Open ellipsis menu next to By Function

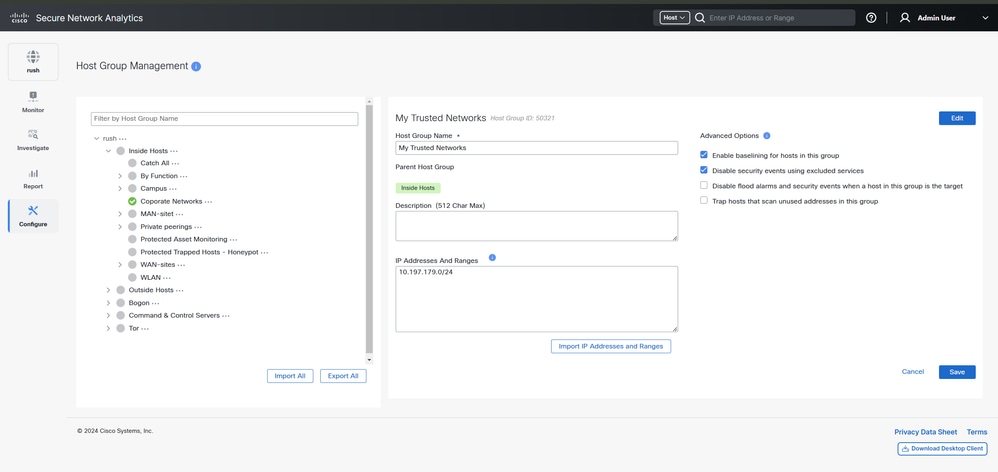point(183,176)
